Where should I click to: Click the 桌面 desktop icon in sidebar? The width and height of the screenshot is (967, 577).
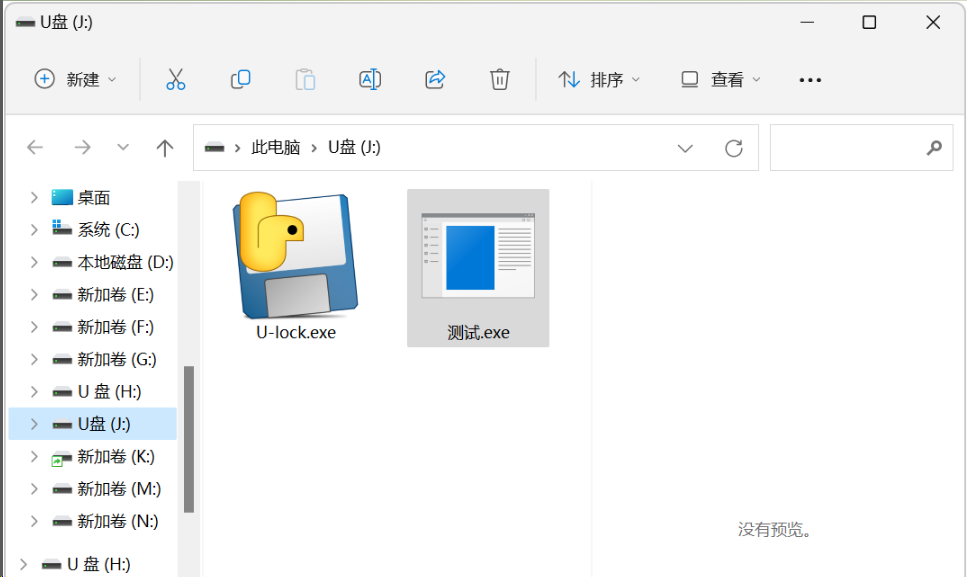coord(62,197)
